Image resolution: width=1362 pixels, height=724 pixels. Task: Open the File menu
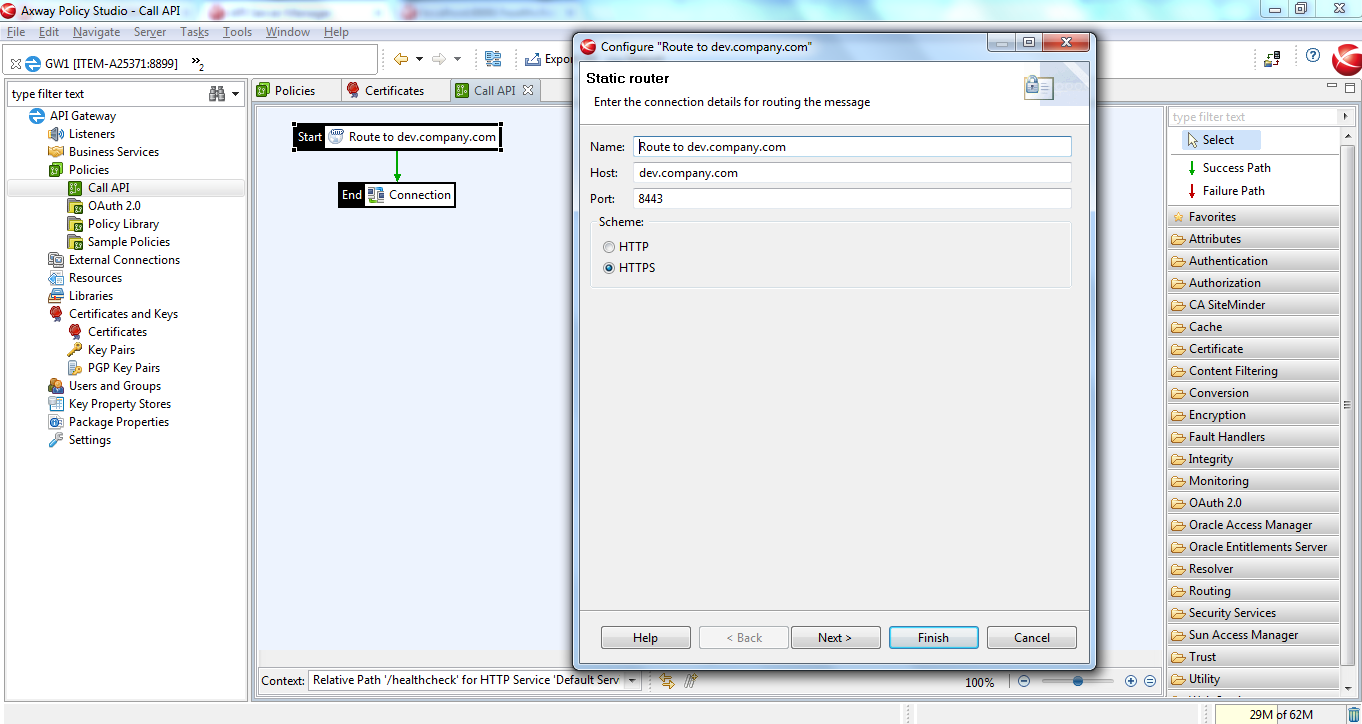[x=16, y=32]
